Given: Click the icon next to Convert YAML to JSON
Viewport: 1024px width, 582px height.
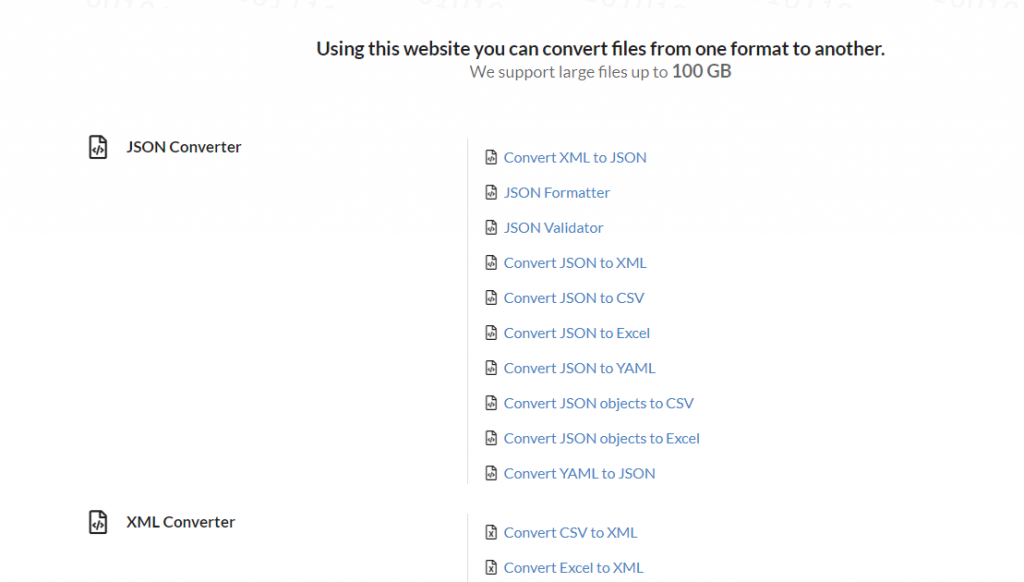Looking at the screenshot, I should tap(491, 472).
